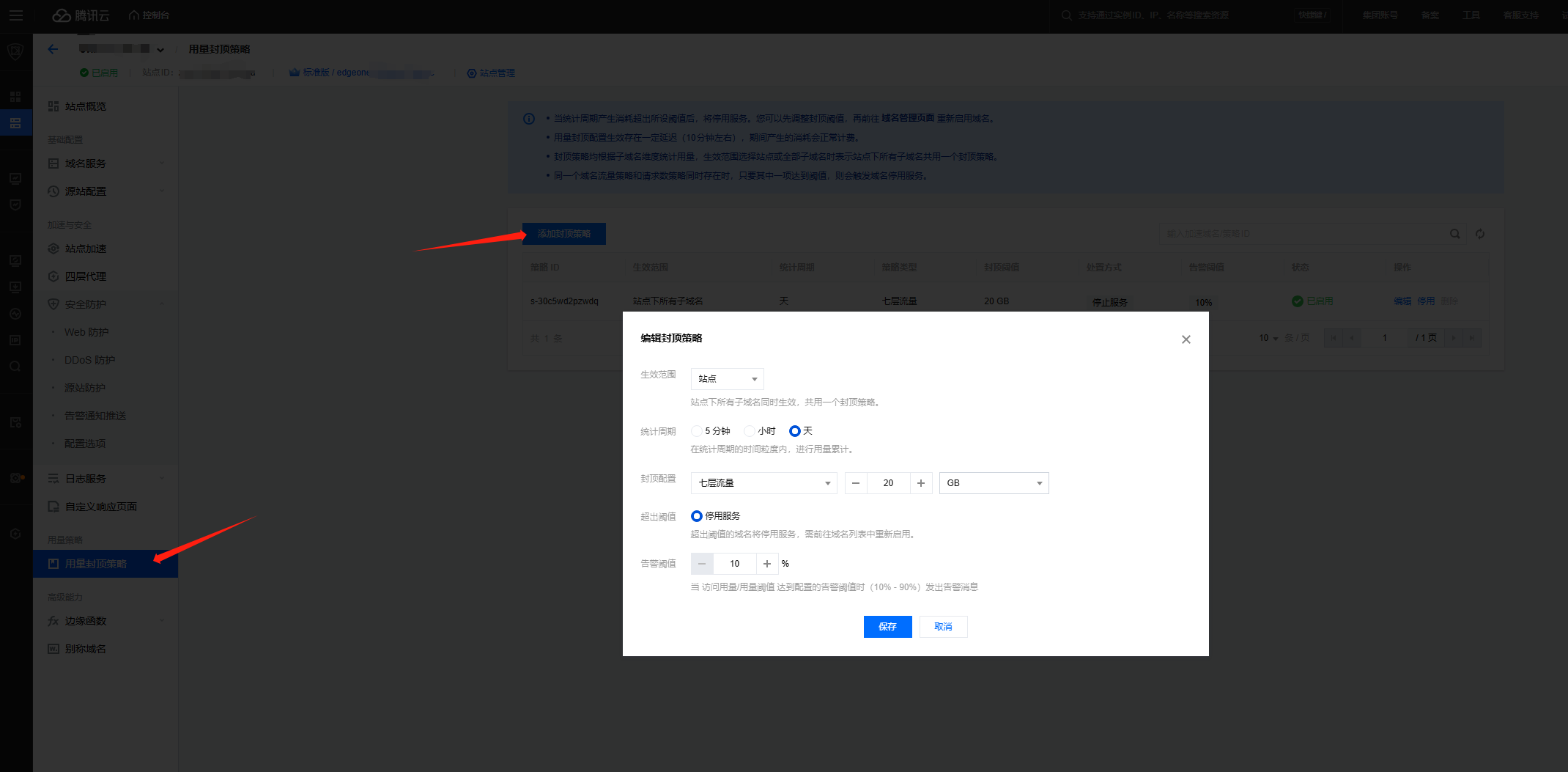Image resolution: width=1568 pixels, height=772 pixels.
Task: Click the back arrow next to the site name
Action: click(x=53, y=49)
